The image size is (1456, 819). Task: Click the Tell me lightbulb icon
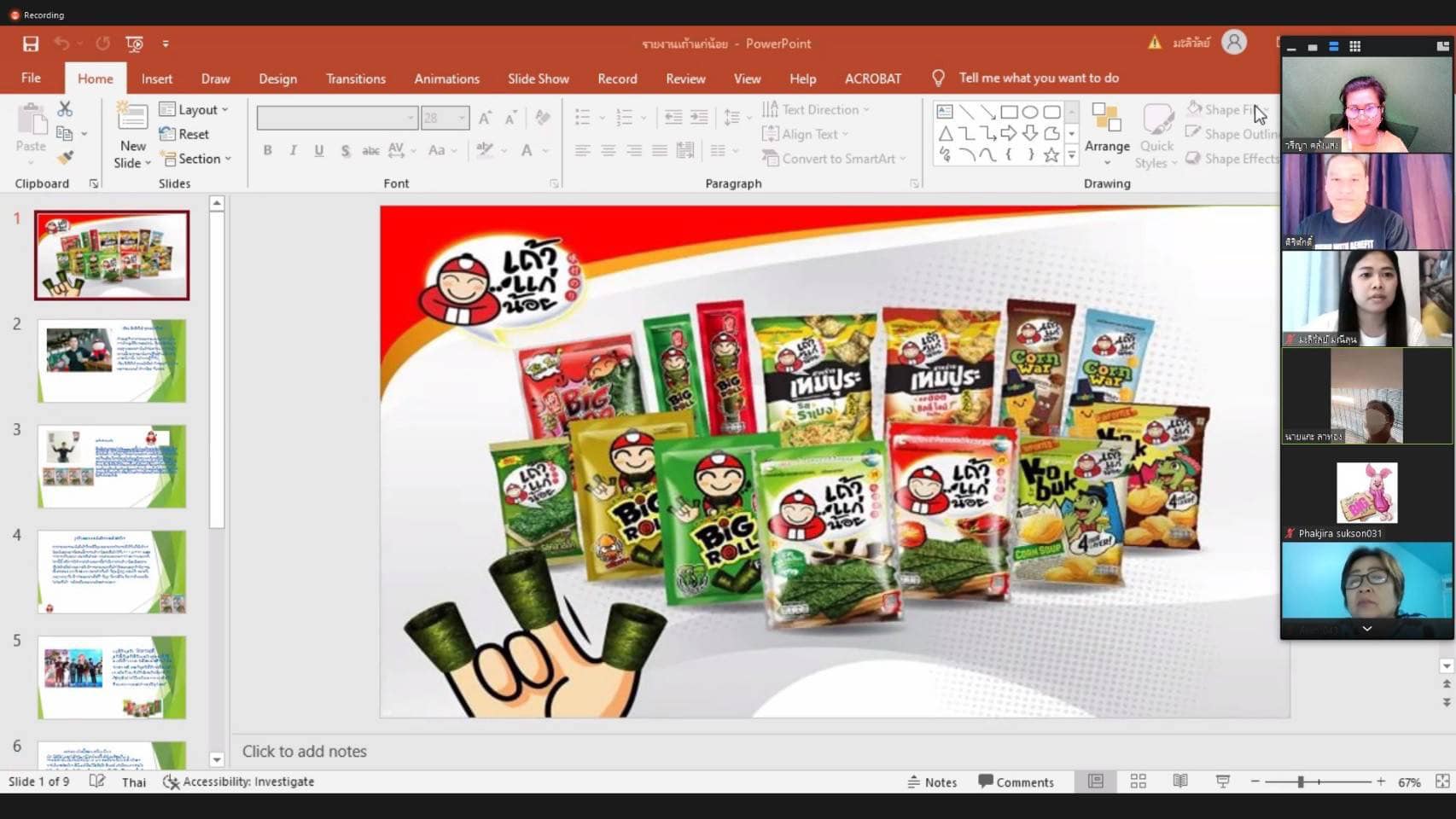coord(938,78)
